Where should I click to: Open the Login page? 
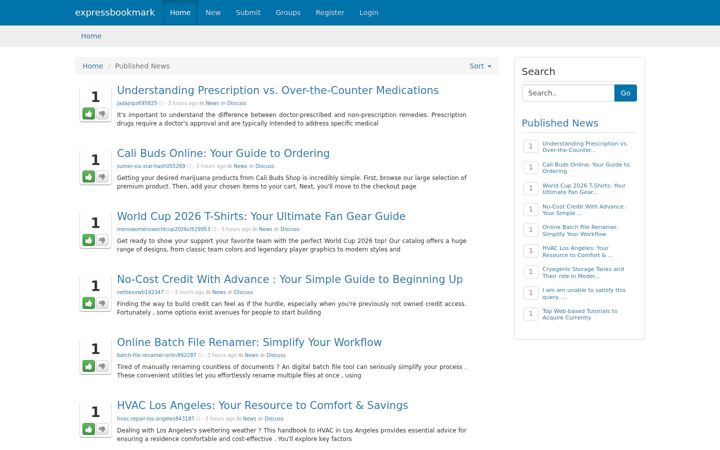pyautogui.click(x=369, y=12)
